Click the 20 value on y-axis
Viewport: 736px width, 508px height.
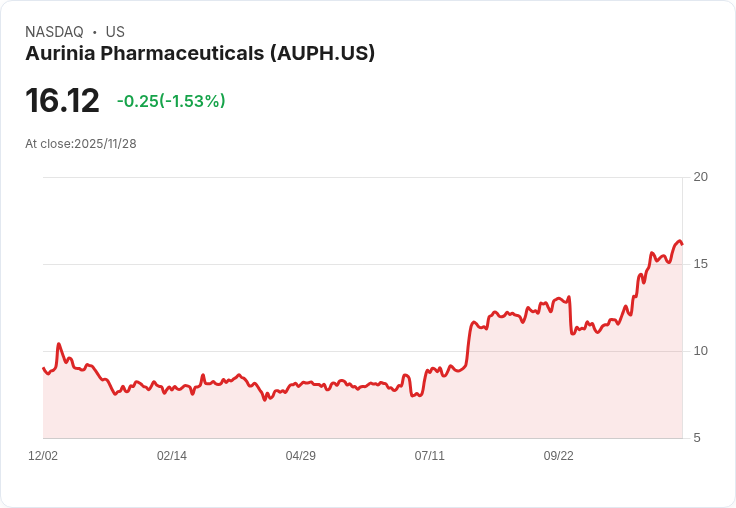[701, 177]
